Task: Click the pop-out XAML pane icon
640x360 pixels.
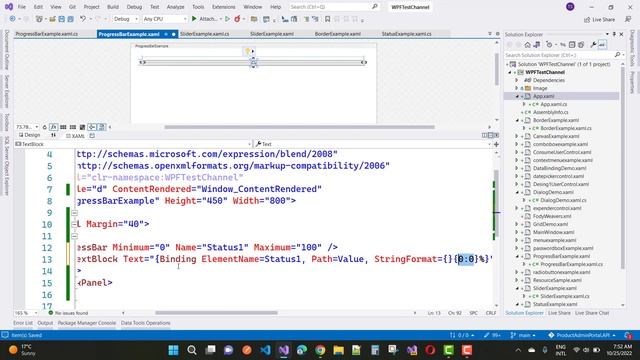Action: tap(92, 136)
